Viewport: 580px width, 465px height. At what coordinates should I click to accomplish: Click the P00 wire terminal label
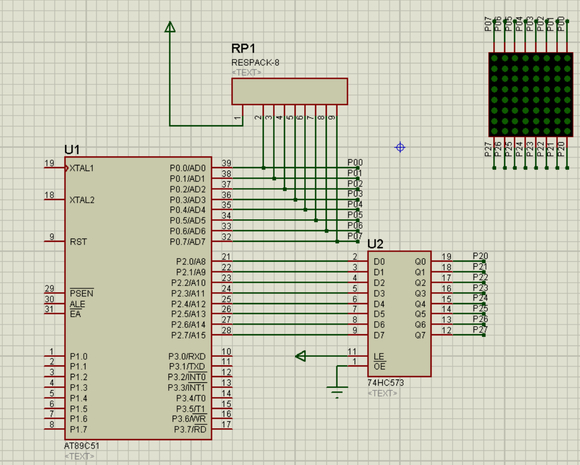click(355, 162)
